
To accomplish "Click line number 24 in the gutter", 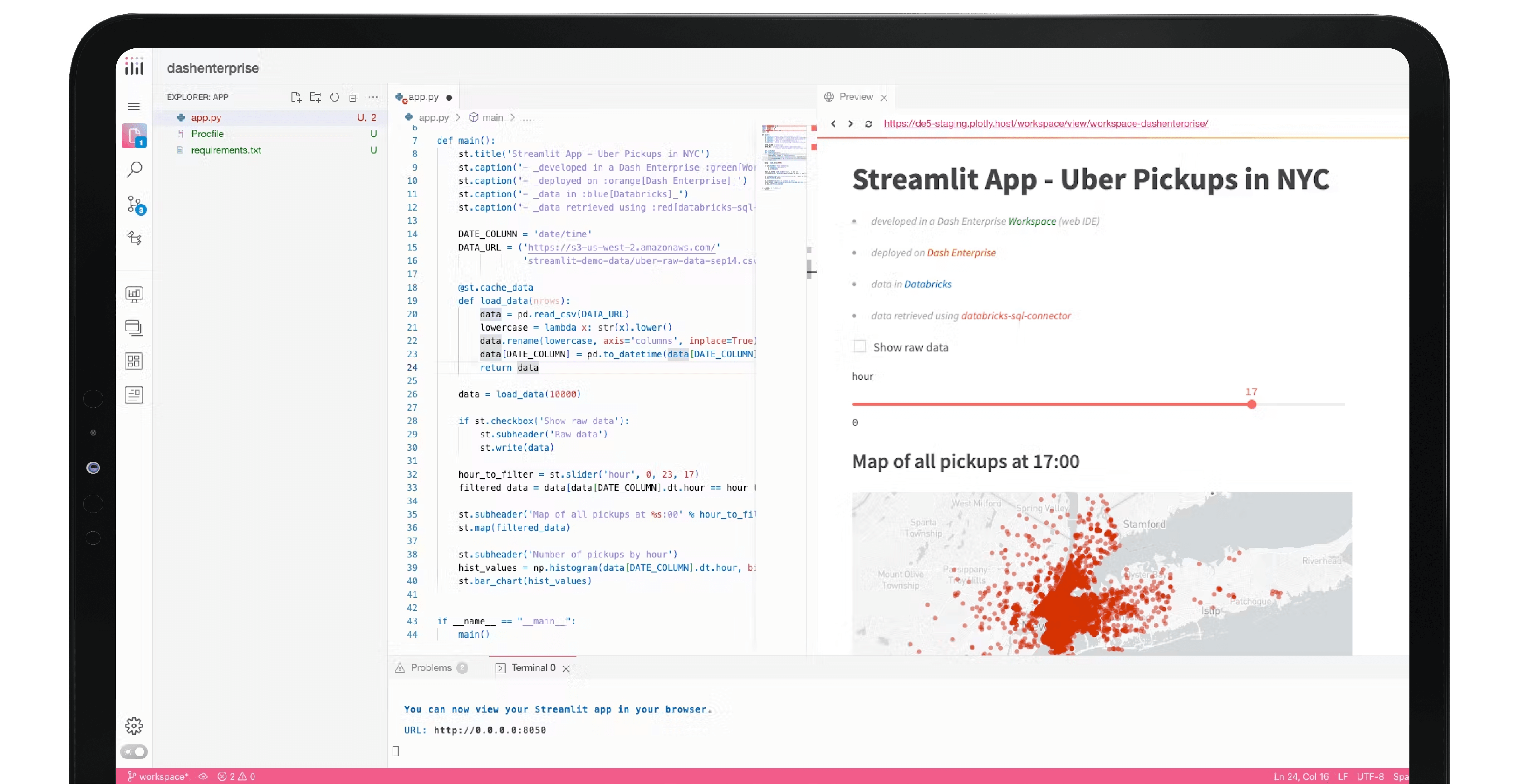I will pyautogui.click(x=412, y=367).
